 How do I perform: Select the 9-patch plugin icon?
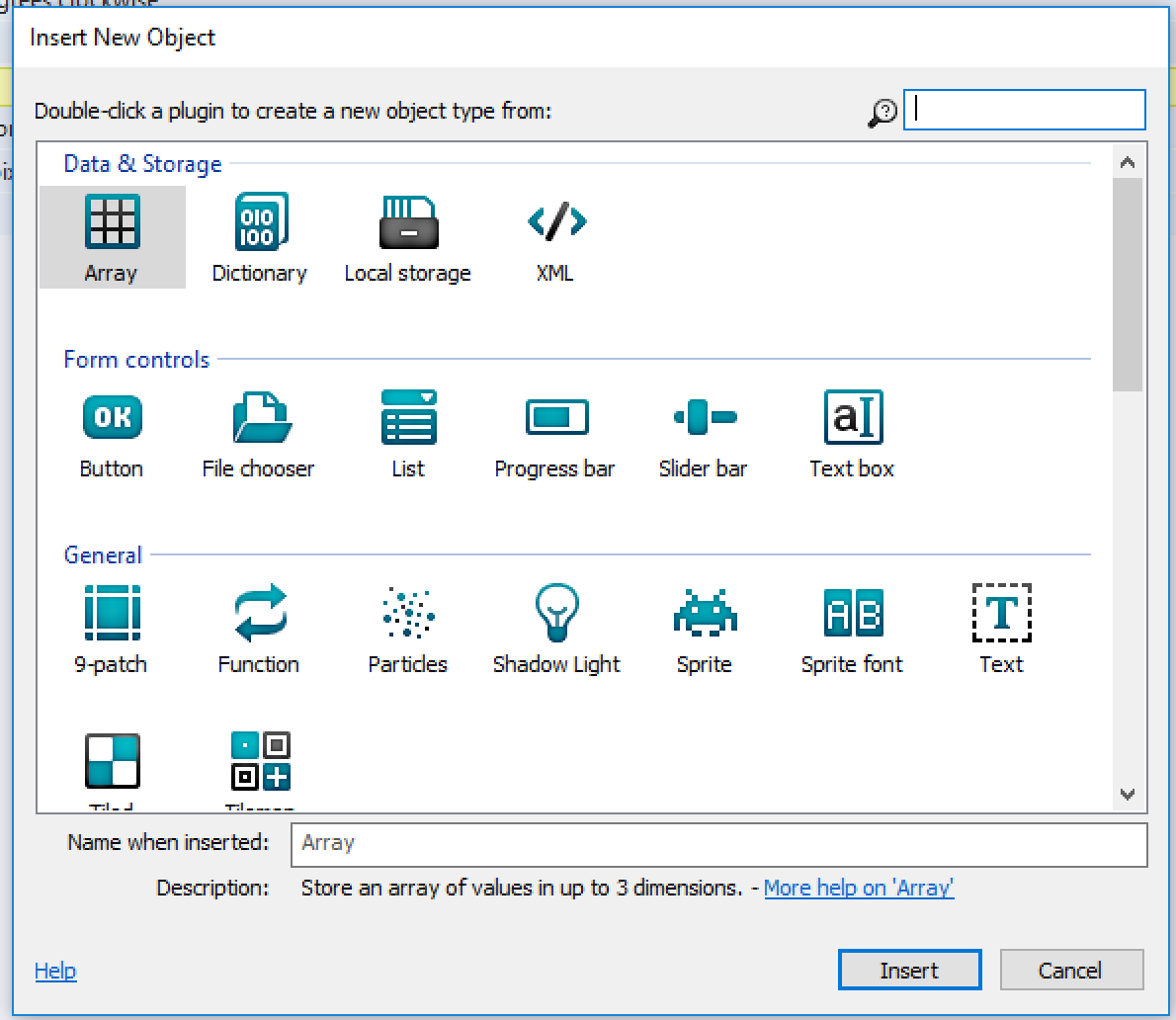pos(112,613)
